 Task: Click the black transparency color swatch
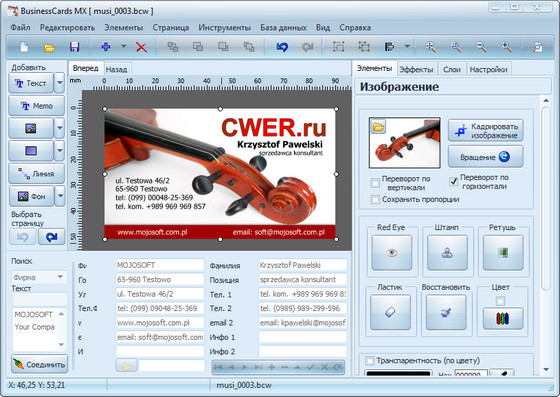point(398,373)
